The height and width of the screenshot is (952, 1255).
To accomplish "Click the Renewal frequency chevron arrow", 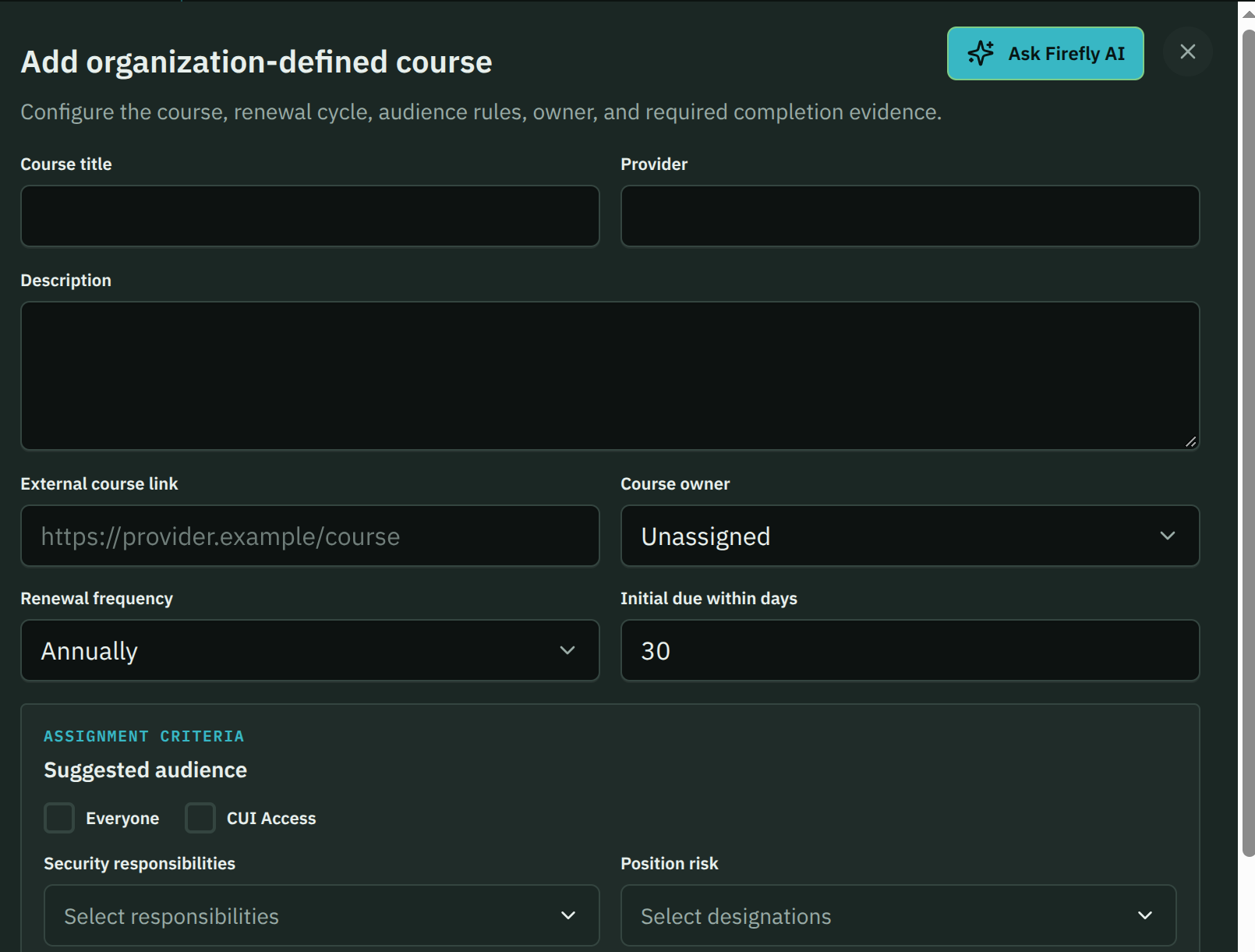I will 567,650.
